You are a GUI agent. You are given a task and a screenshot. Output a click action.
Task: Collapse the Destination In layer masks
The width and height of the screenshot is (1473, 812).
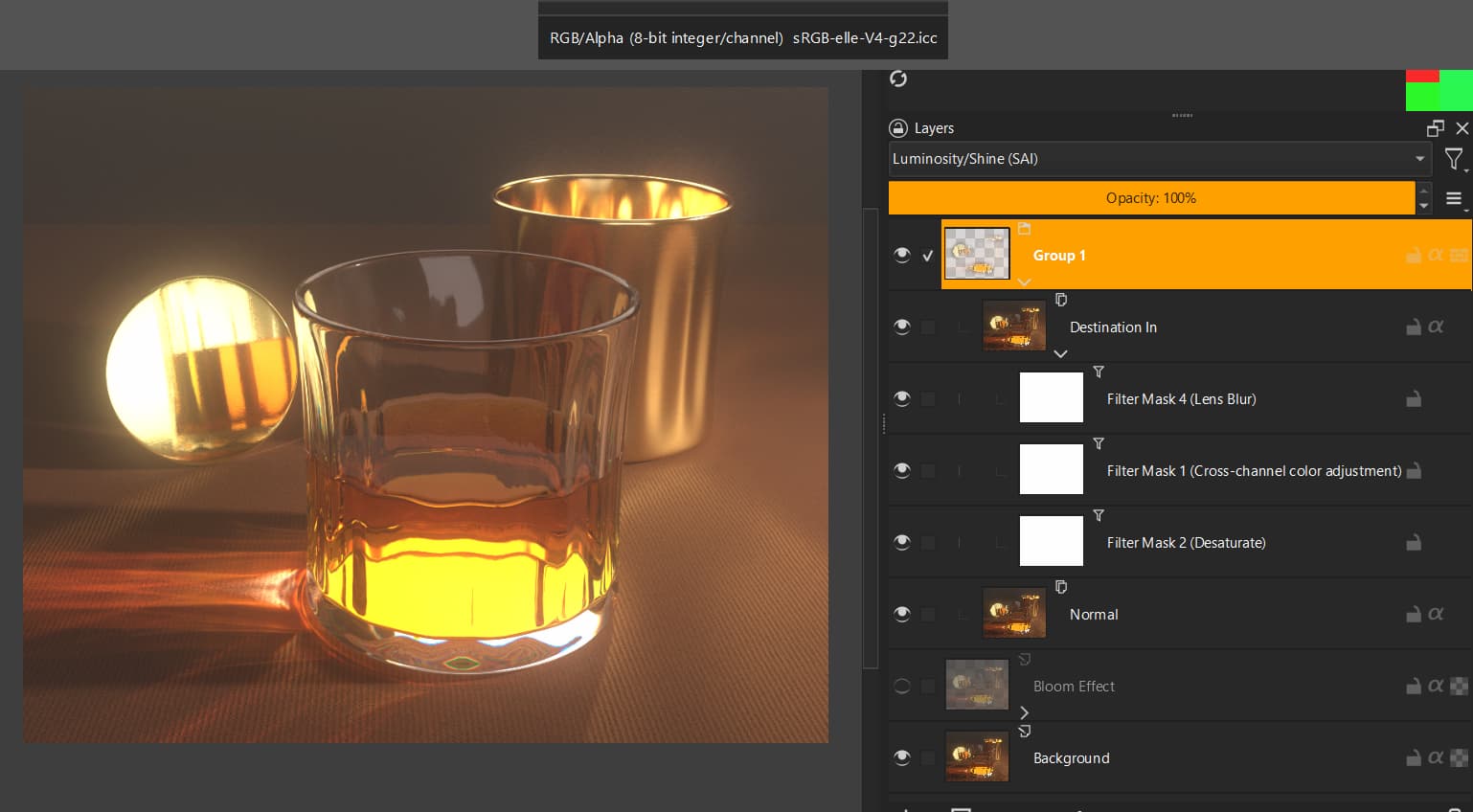1060,353
